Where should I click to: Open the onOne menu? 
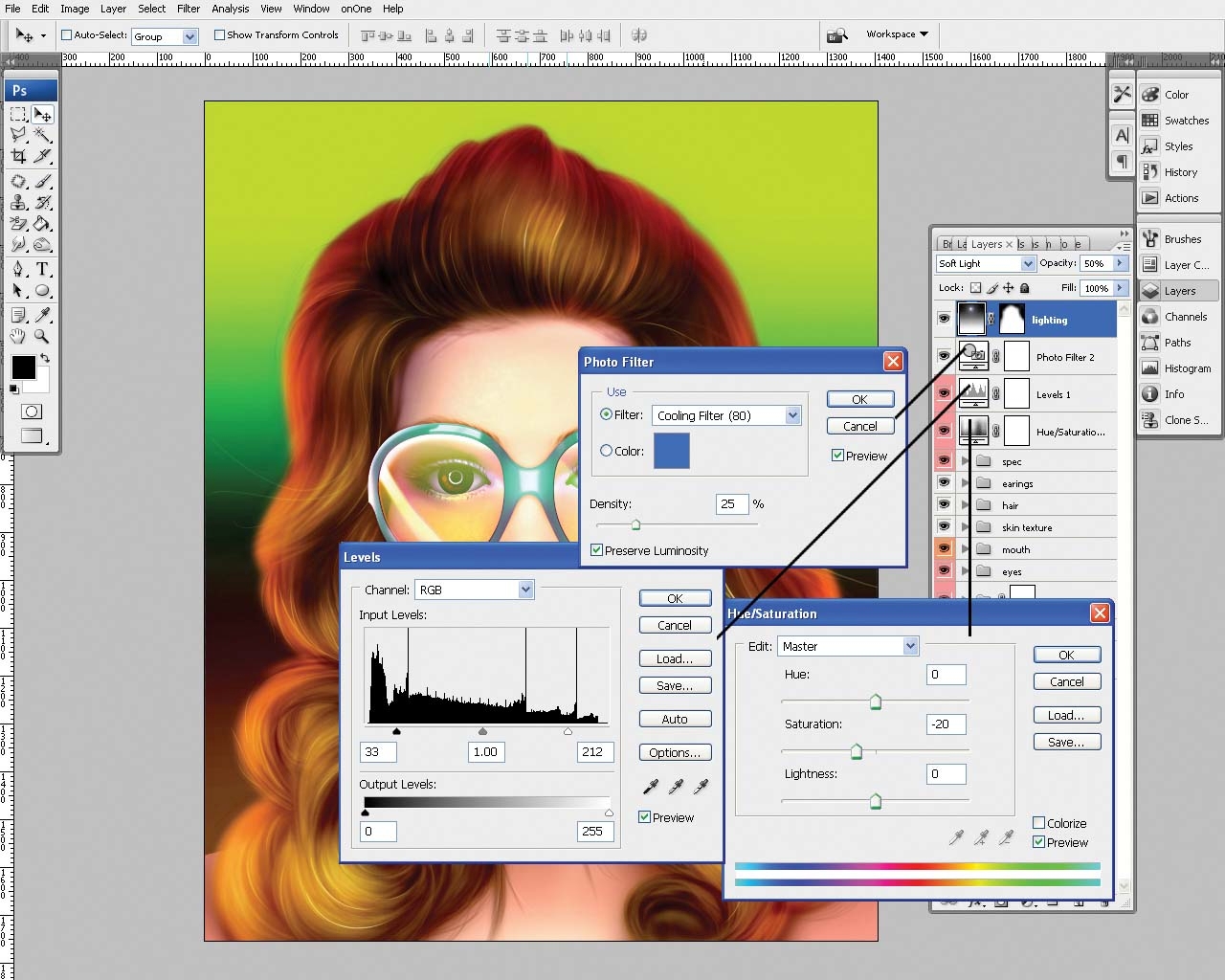point(356,9)
